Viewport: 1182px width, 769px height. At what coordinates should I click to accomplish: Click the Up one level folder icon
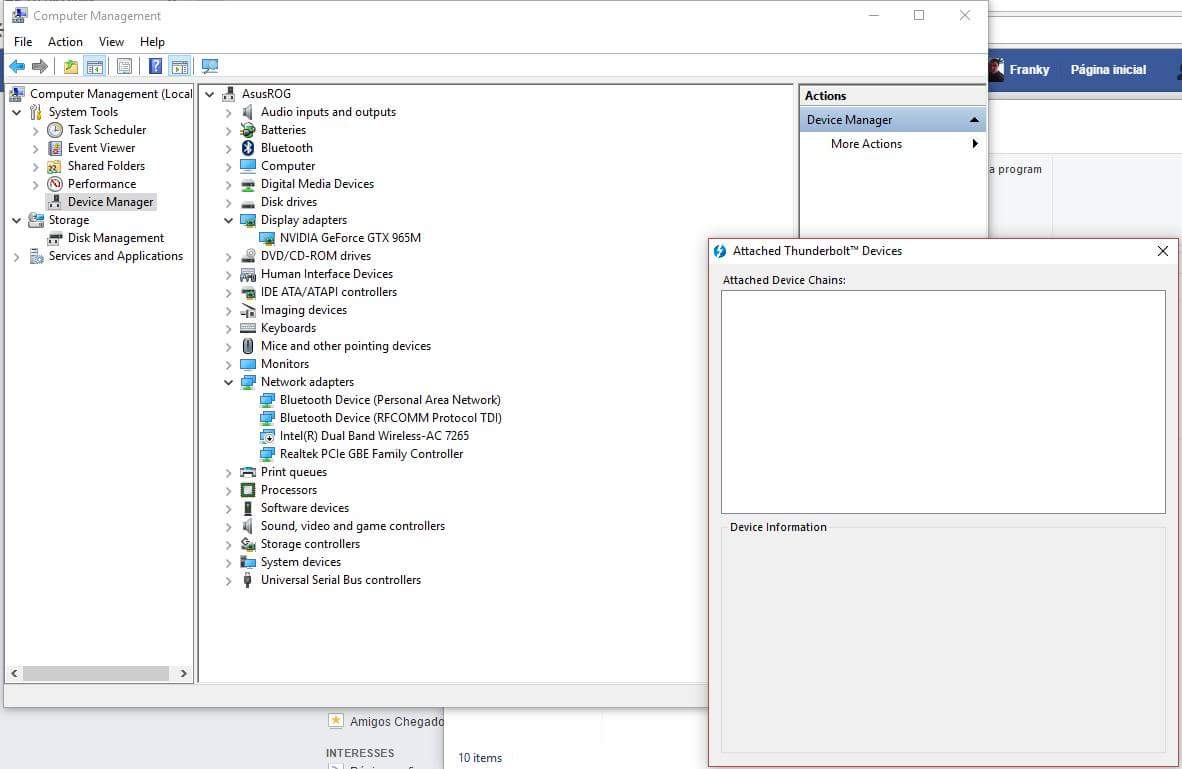tap(71, 66)
